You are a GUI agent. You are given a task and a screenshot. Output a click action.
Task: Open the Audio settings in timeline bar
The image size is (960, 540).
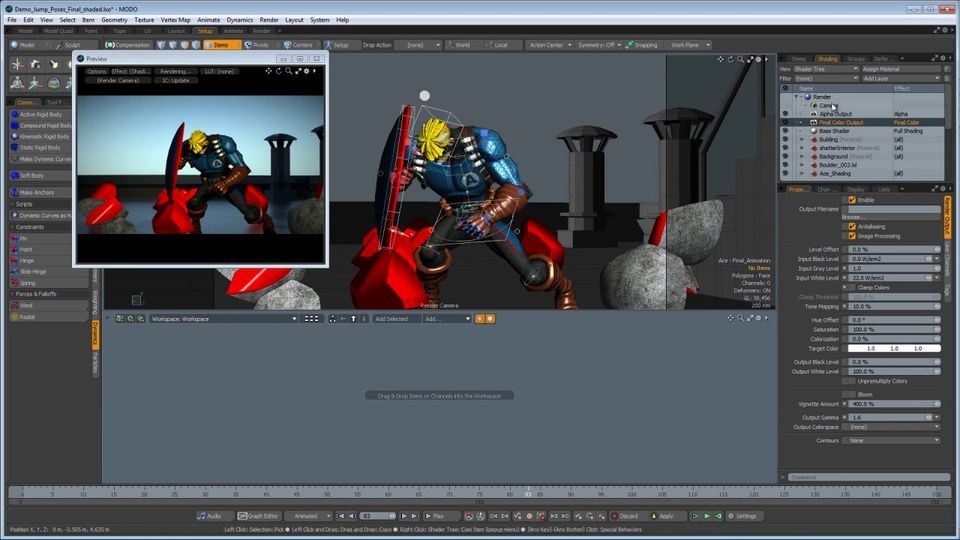(x=210, y=516)
